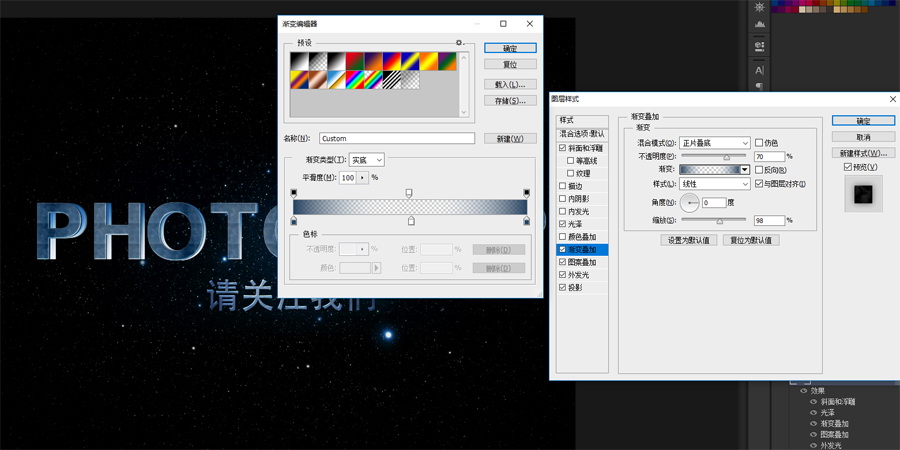The height and width of the screenshot is (450, 900).
Task: Open the 样式 gradient style dropdown
Action: click(x=715, y=184)
